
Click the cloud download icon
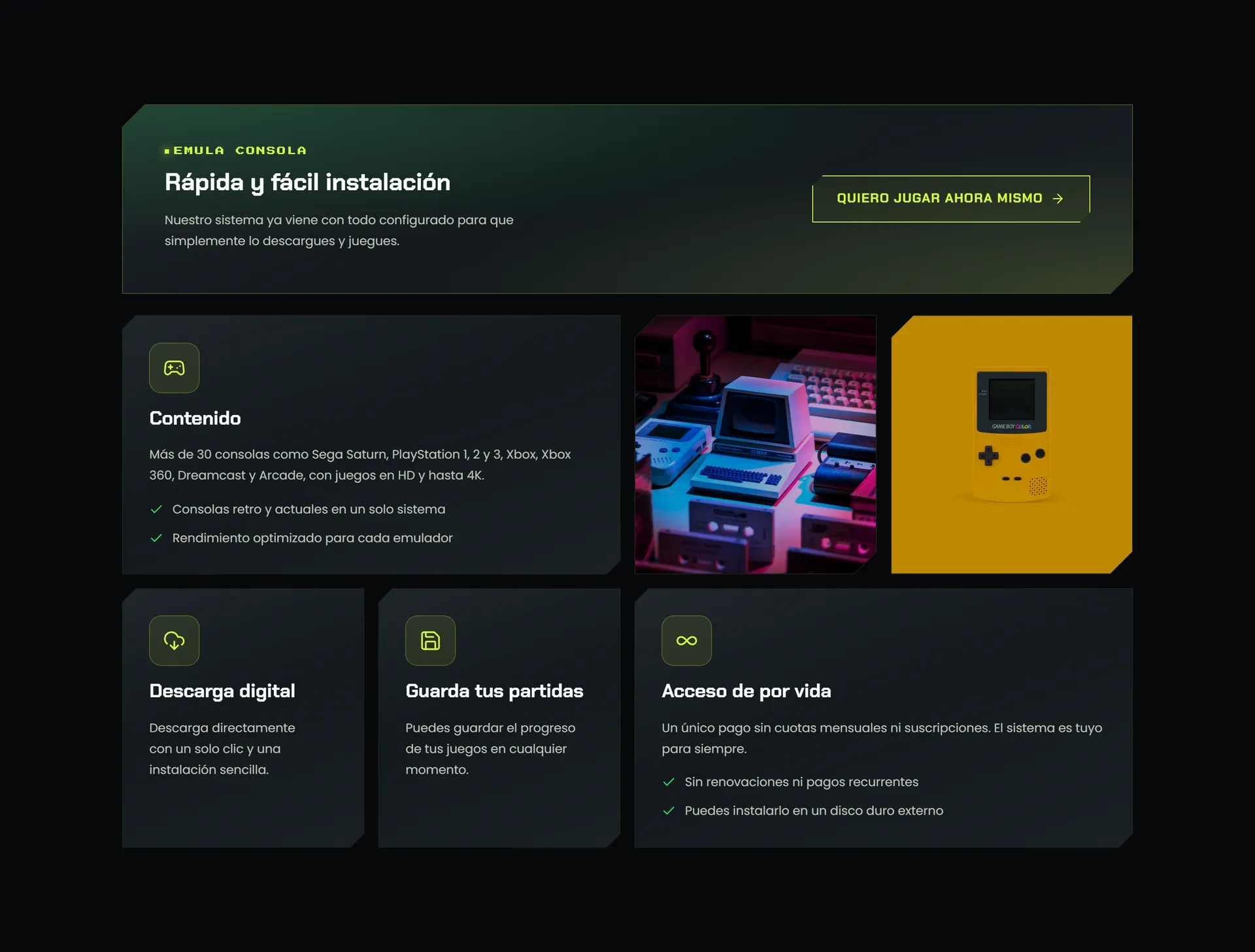pyautogui.click(x=174, y=640)
